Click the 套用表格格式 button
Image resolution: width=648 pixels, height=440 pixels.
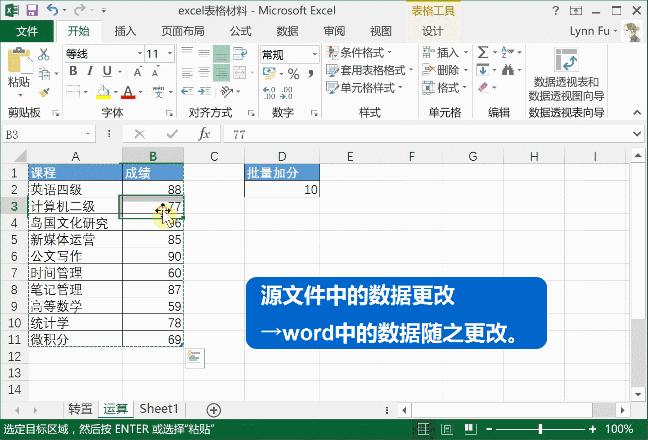pyautogui.click(x=369, y=70)
